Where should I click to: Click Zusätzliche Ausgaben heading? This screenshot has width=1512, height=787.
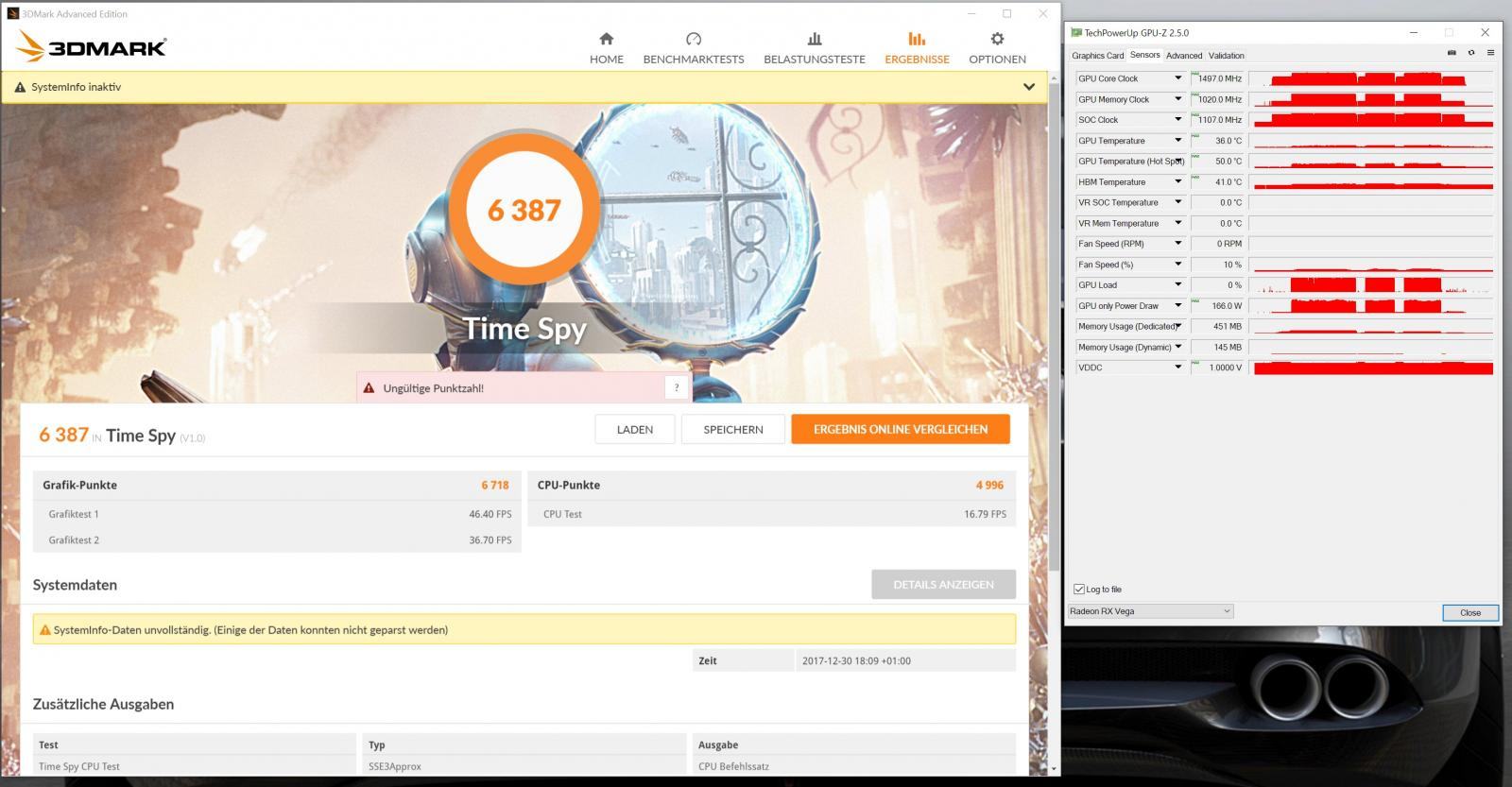point(103,704)
